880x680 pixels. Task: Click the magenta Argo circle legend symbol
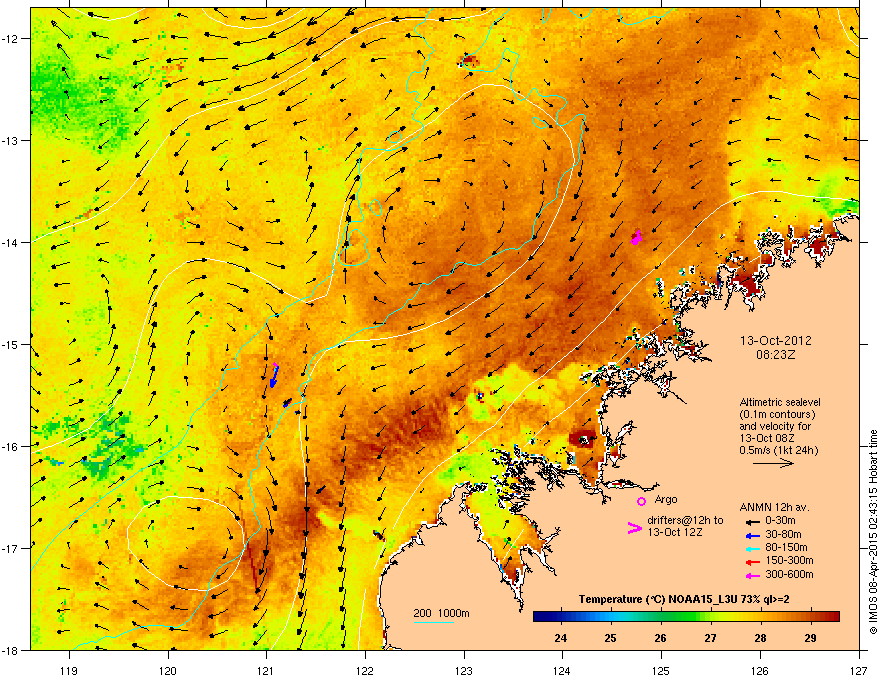pos(641,501)
